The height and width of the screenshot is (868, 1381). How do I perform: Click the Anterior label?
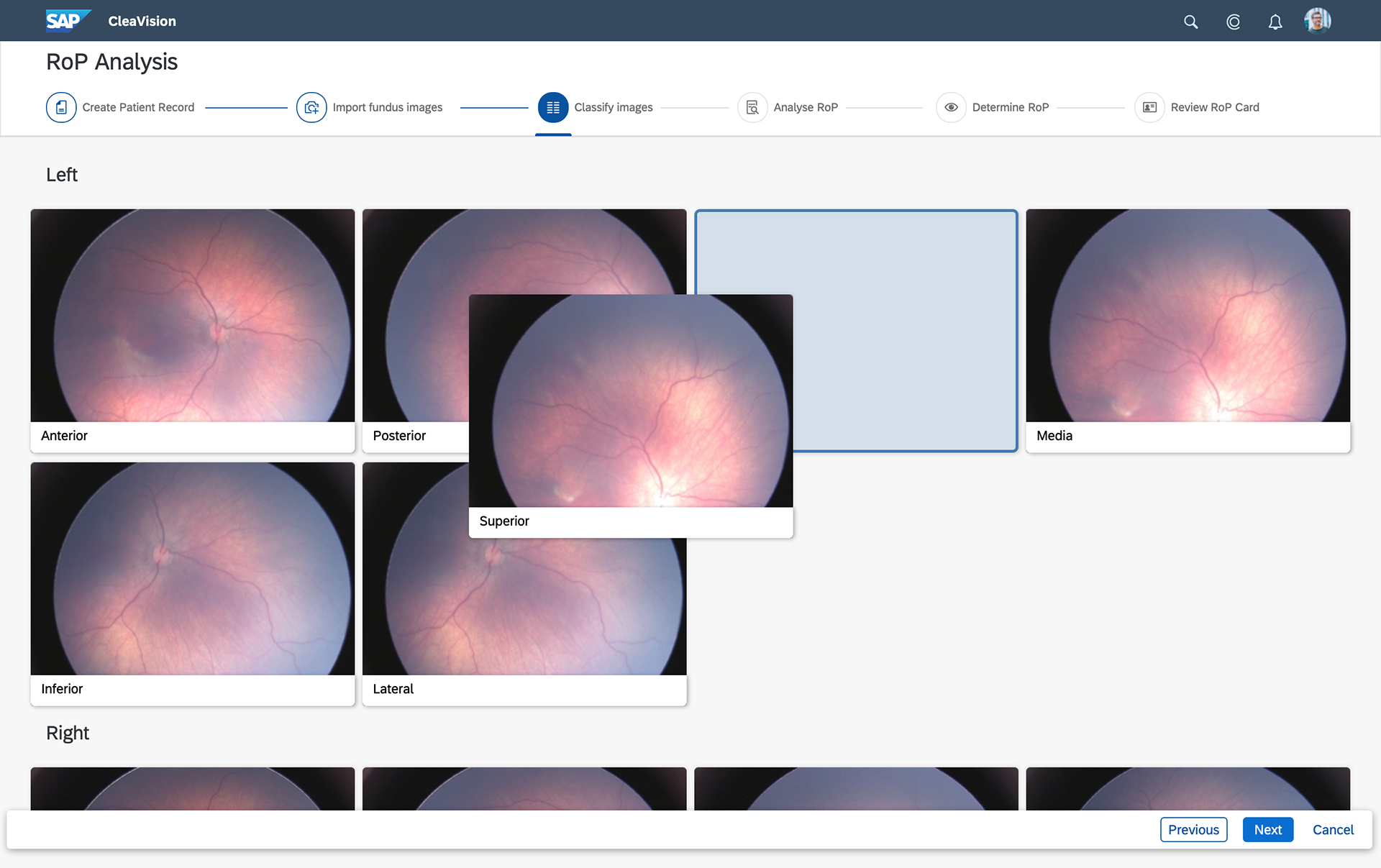click(x=64, y=436)
